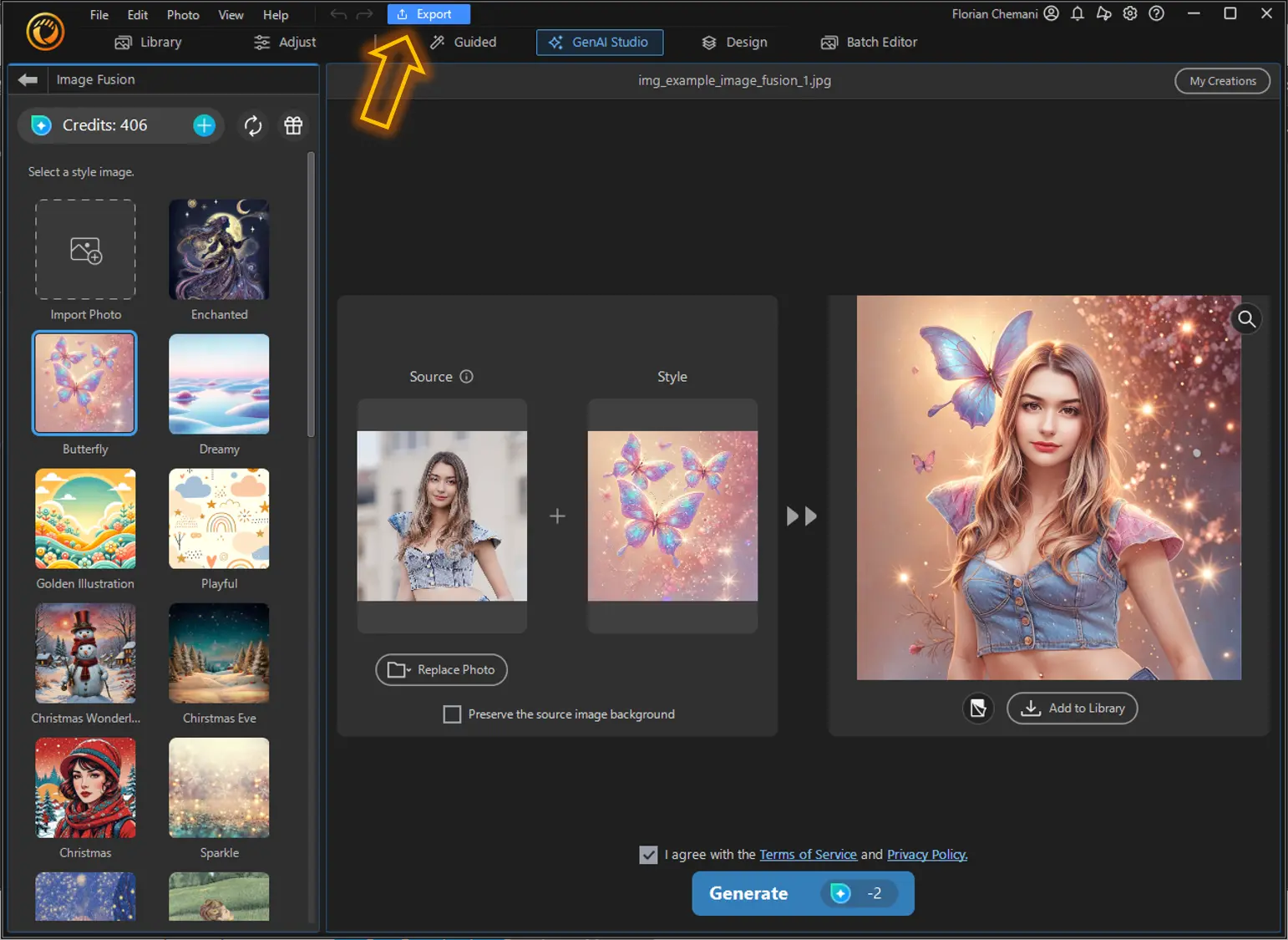
Task: Uncheck the Terms of Service agreement checkbox
Action: click(x=649, y=854)
